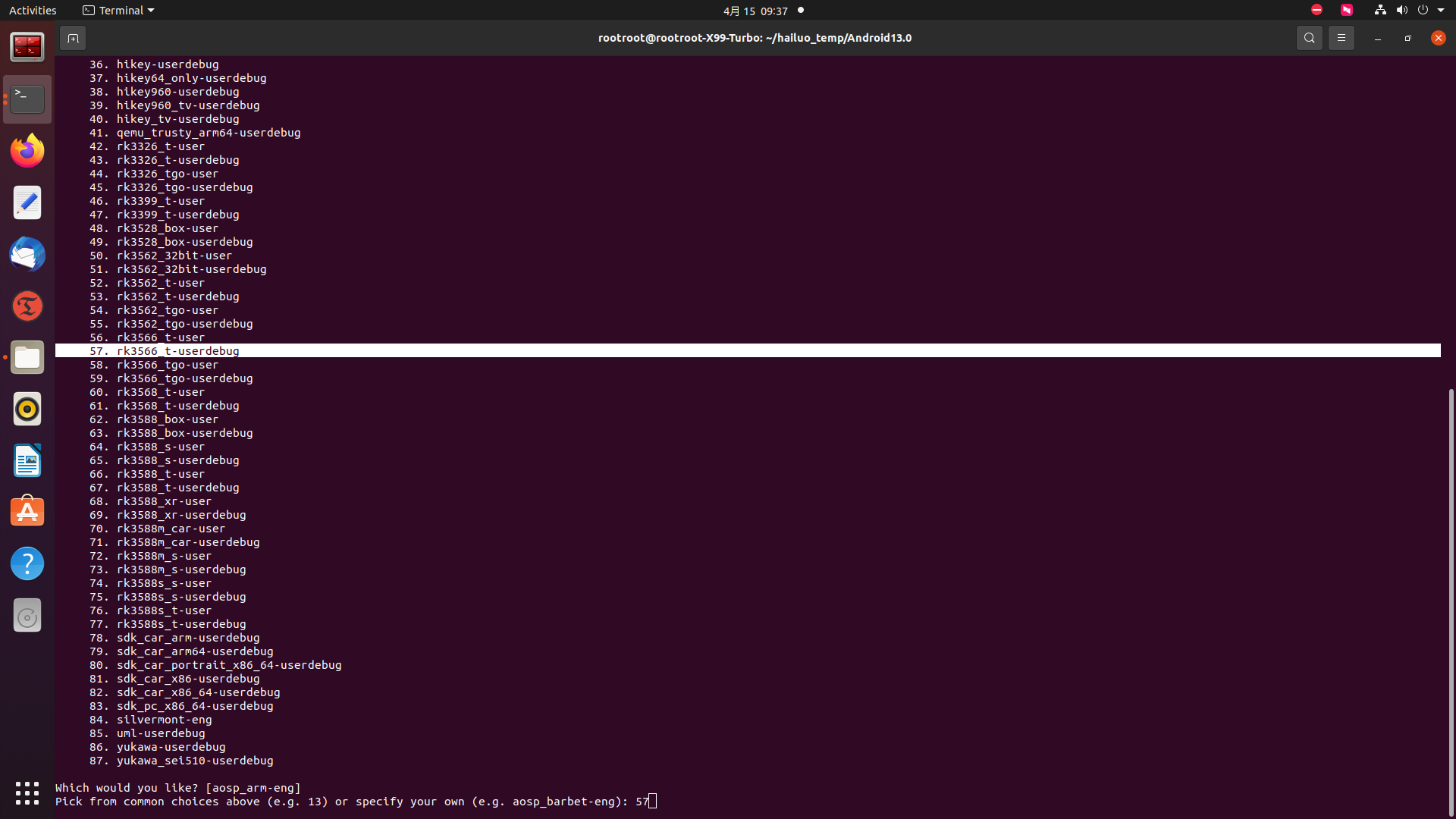Open the Files manager in dock
1456x819 pixels.
point(27,358)
